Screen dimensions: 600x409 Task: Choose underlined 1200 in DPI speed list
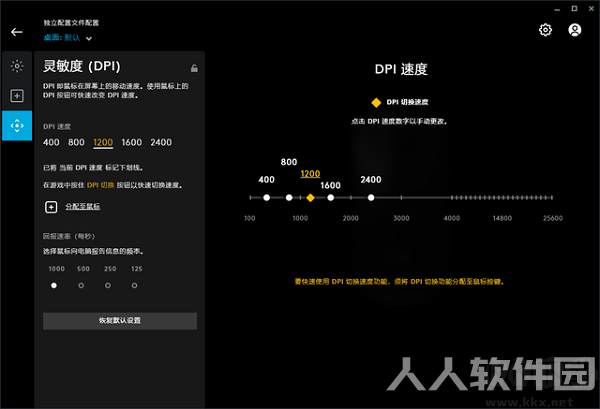pos(103,143)
